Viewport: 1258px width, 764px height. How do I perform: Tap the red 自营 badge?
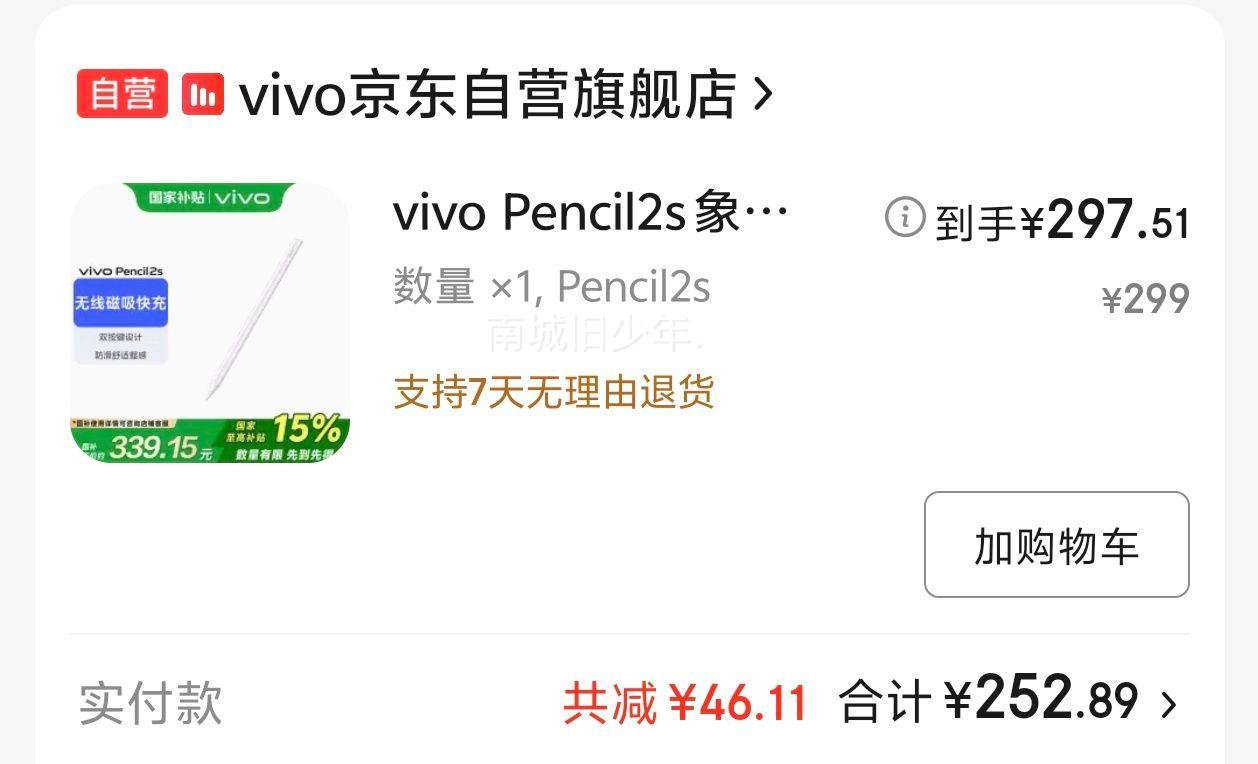click(x=122, y=94)
